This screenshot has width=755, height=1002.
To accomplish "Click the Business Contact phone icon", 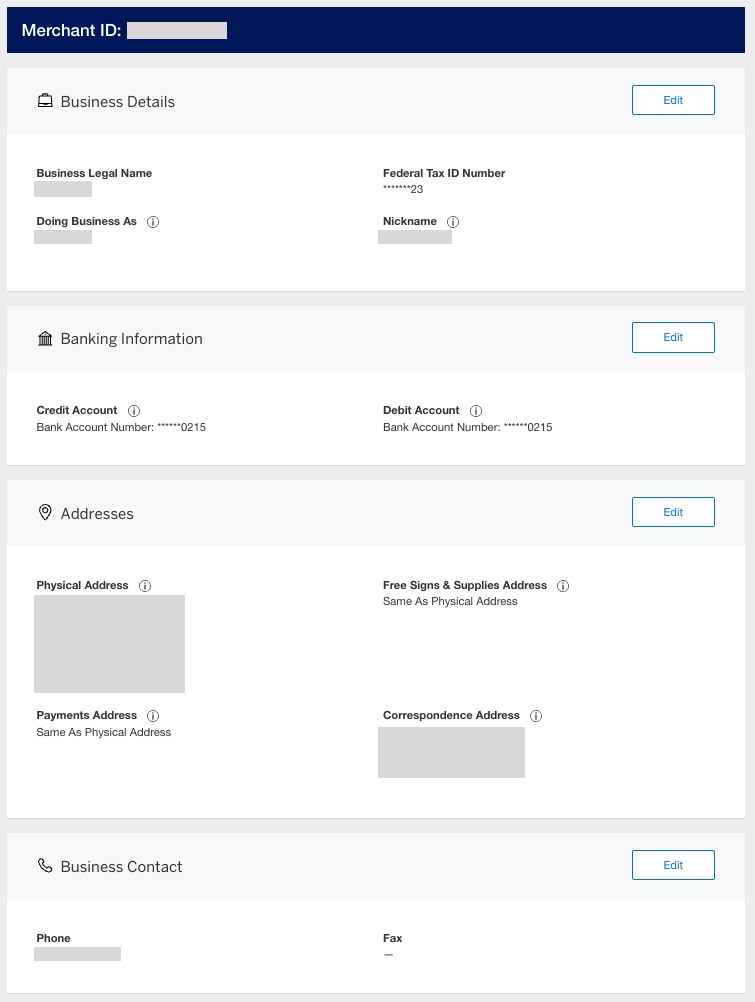I will coord(45,865).
